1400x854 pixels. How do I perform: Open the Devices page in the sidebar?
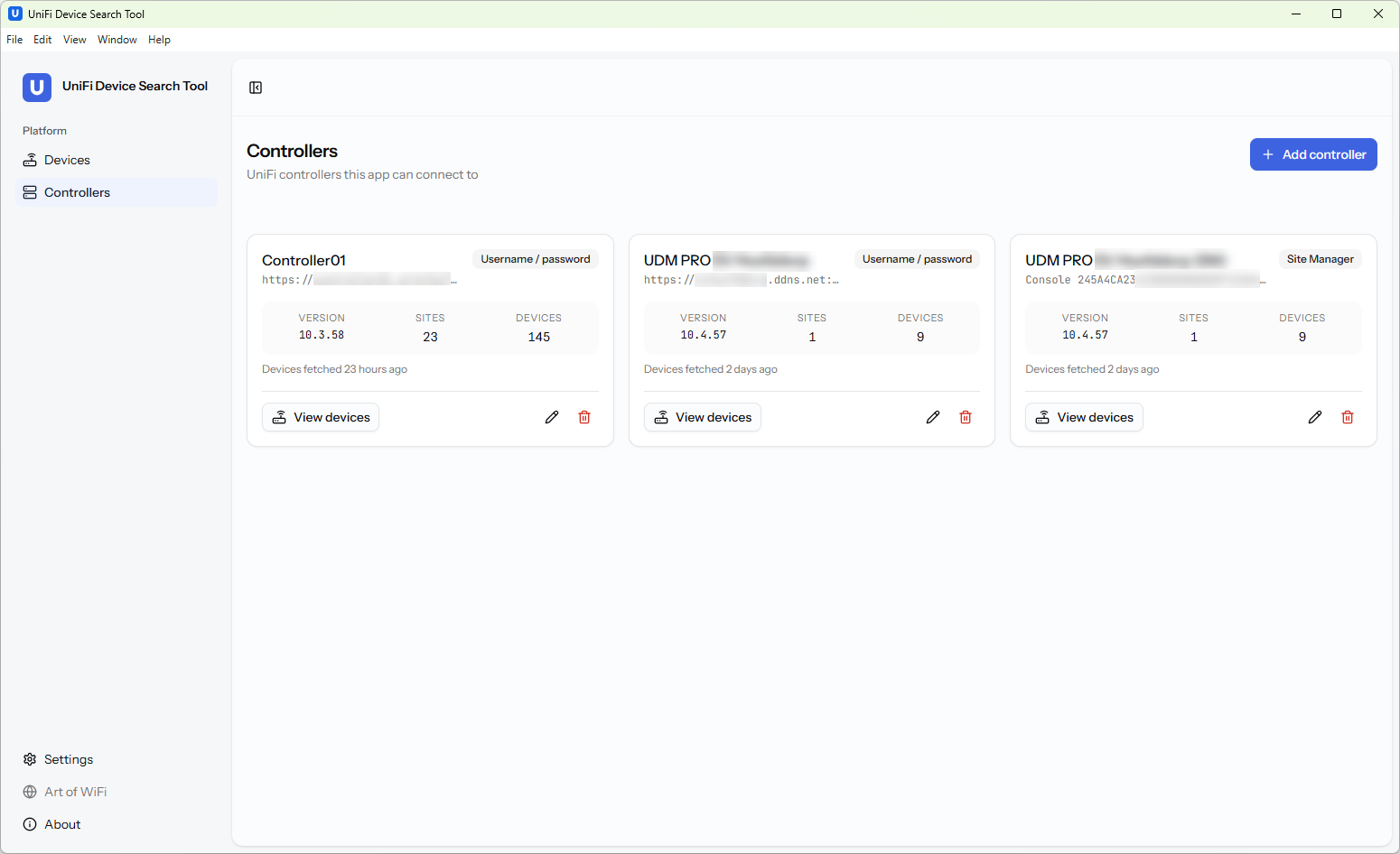[x=116, y=160]
